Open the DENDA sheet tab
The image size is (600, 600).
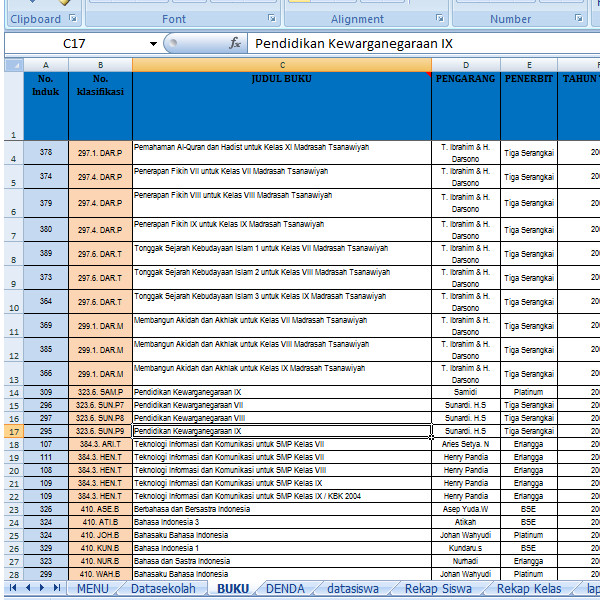285,589
